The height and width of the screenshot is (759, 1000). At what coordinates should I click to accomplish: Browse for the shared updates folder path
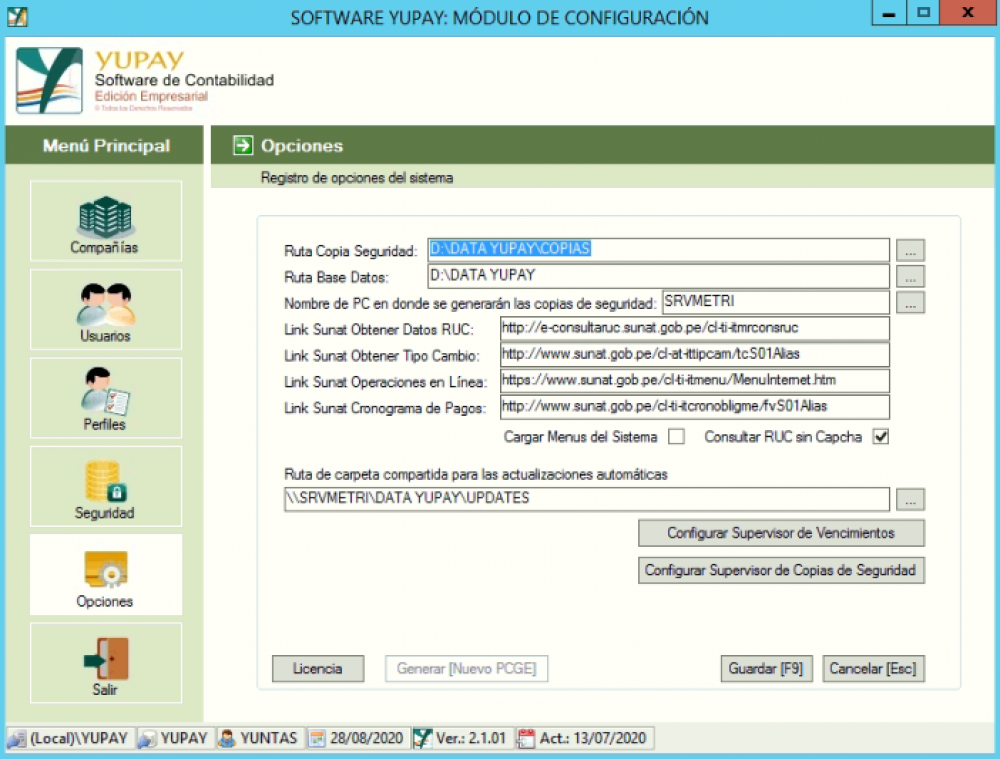[910, 499]
